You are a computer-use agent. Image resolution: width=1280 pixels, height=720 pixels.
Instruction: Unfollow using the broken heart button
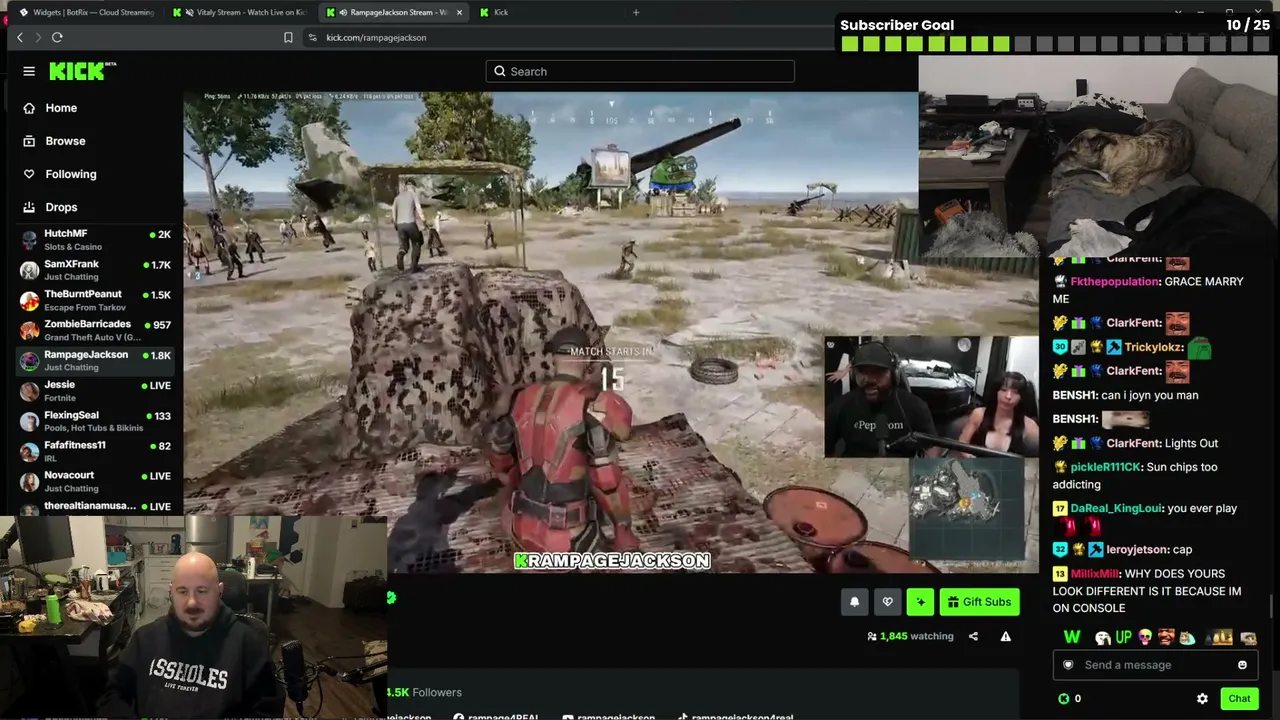(x=887, y=601)
